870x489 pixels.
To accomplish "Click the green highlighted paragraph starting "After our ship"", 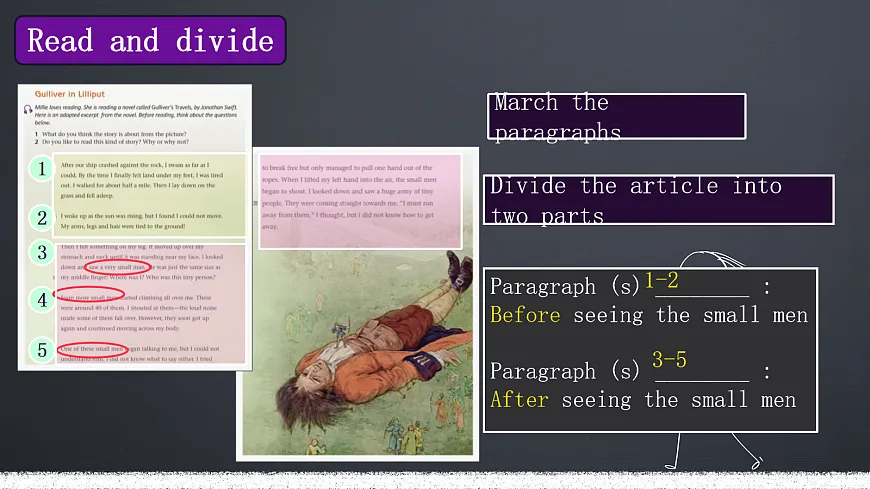I will point(148,178).
